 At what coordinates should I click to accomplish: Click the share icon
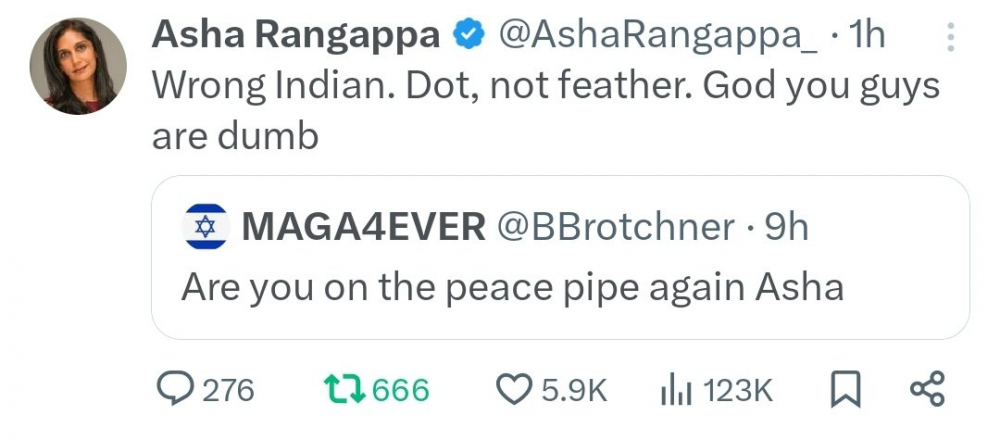point(925,390)
